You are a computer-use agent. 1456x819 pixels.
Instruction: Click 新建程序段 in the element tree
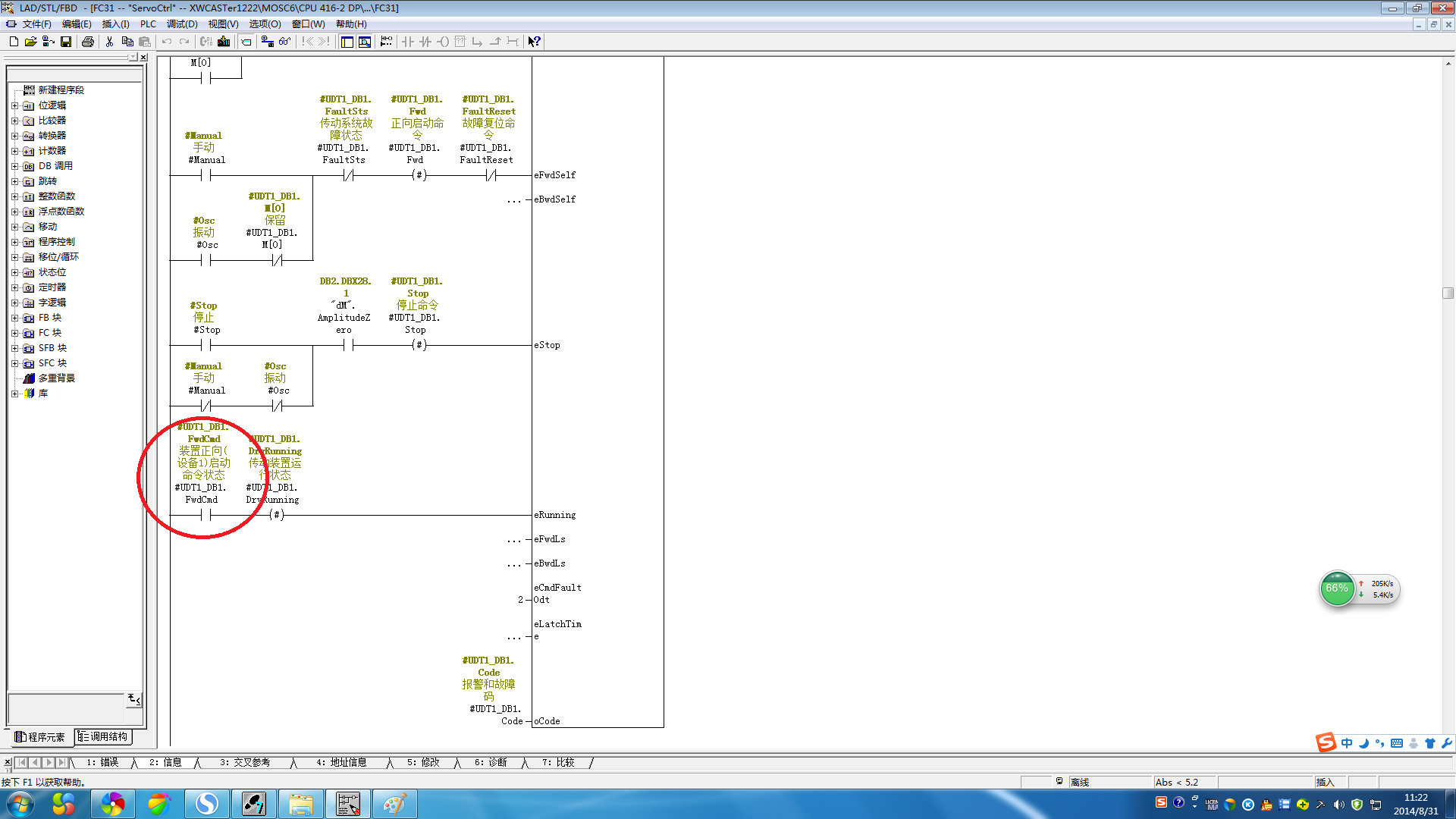pos(61,90)
